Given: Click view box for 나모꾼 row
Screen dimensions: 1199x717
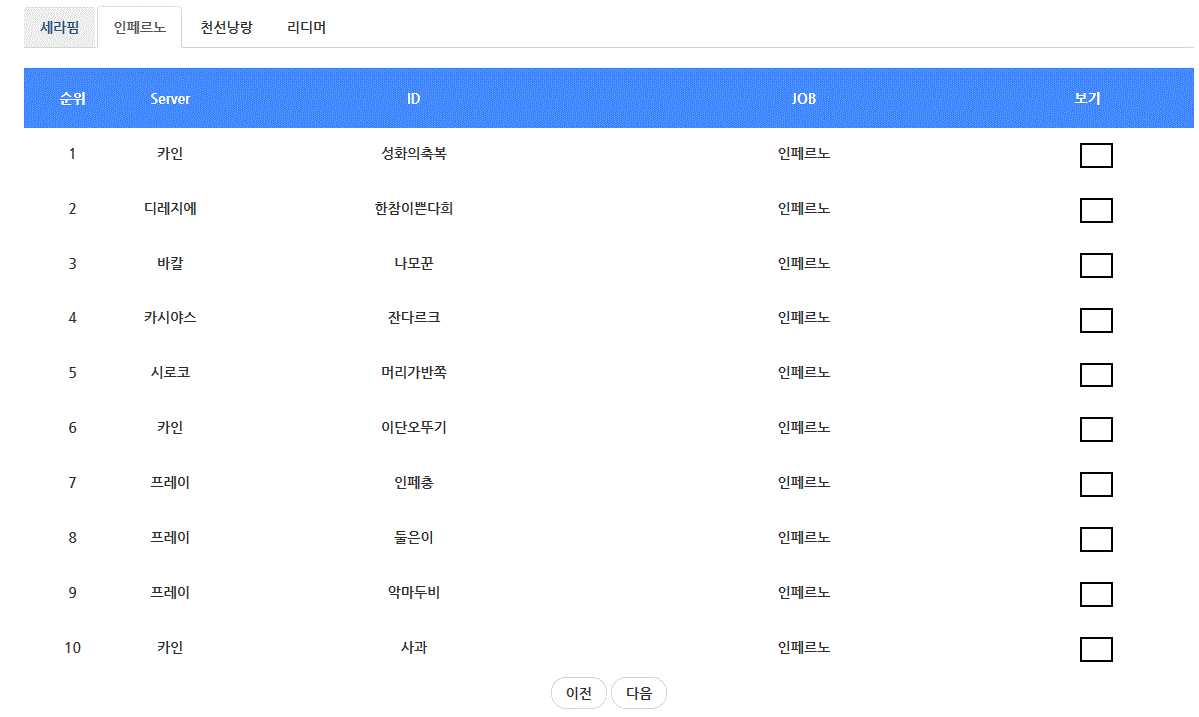Looking at the screenshot, I should pos(1096,265).
